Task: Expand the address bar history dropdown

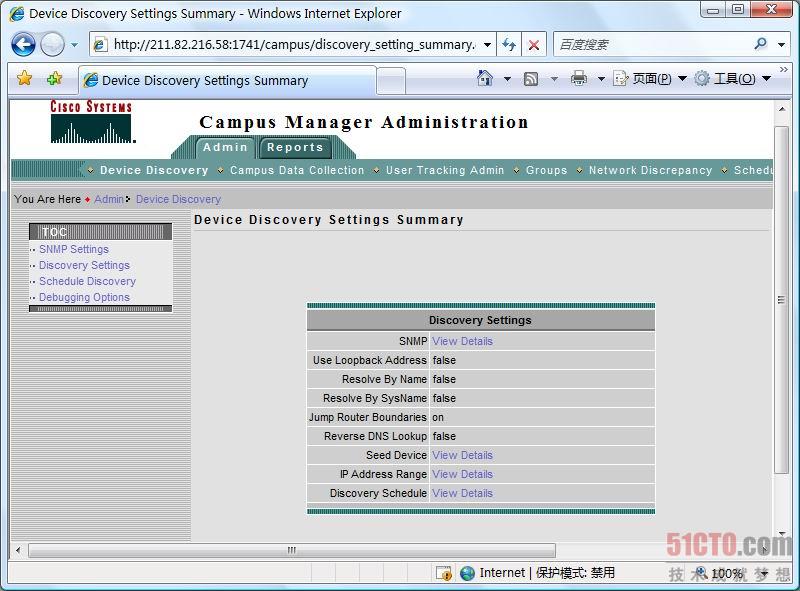Action: click(x=487, y=45)
